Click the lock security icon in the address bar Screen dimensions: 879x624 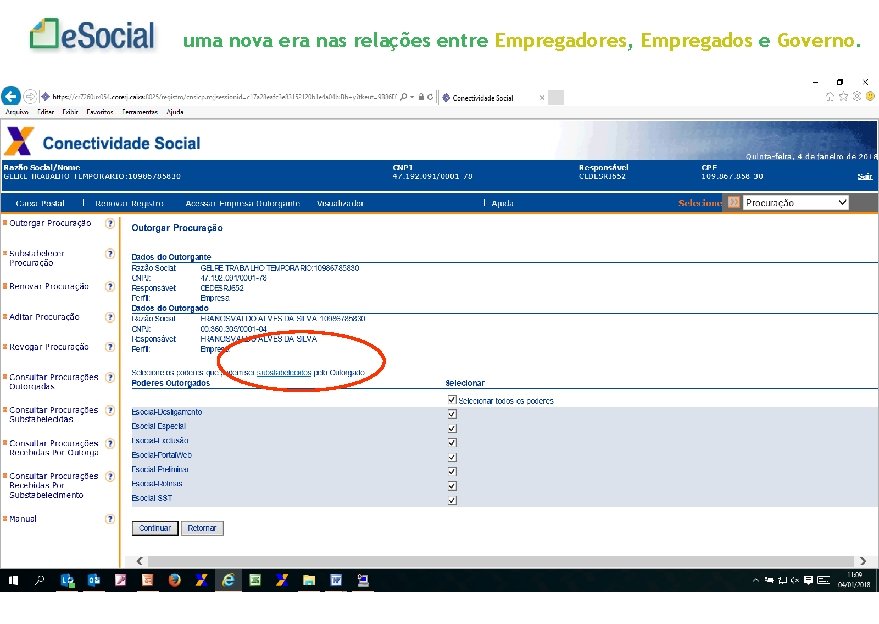[x=421, y=97]
